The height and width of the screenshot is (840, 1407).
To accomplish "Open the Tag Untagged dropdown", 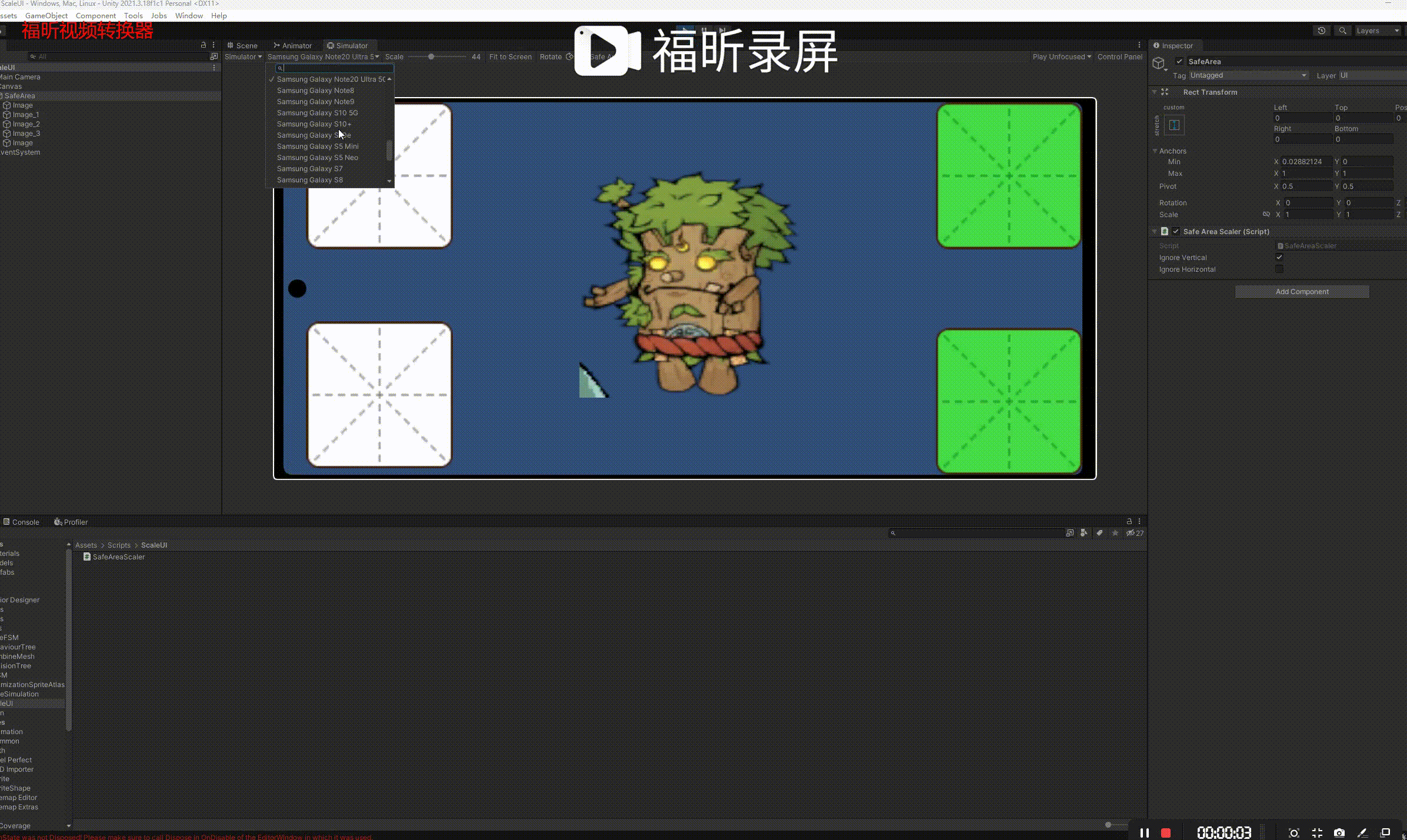I will (x=1248, y=75).
